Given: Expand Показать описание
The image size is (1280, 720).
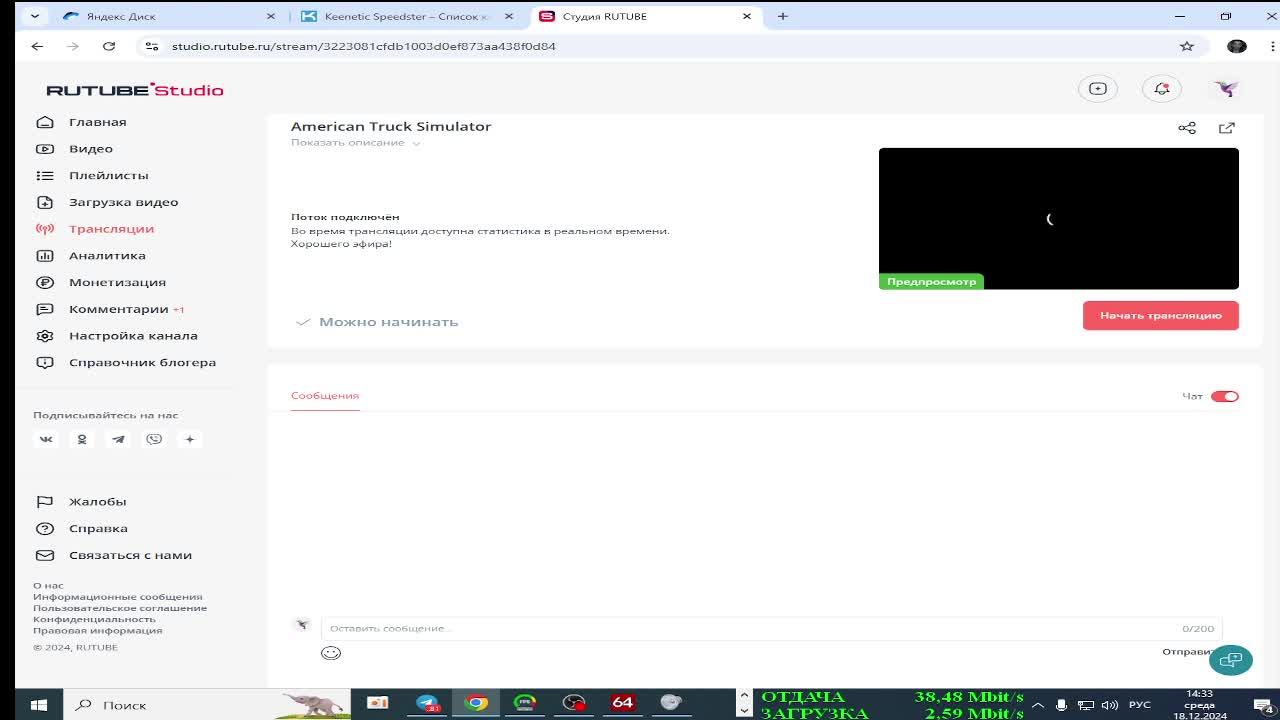Looking at the screenshot, I should pyautogui.click(x=355, y=143).
